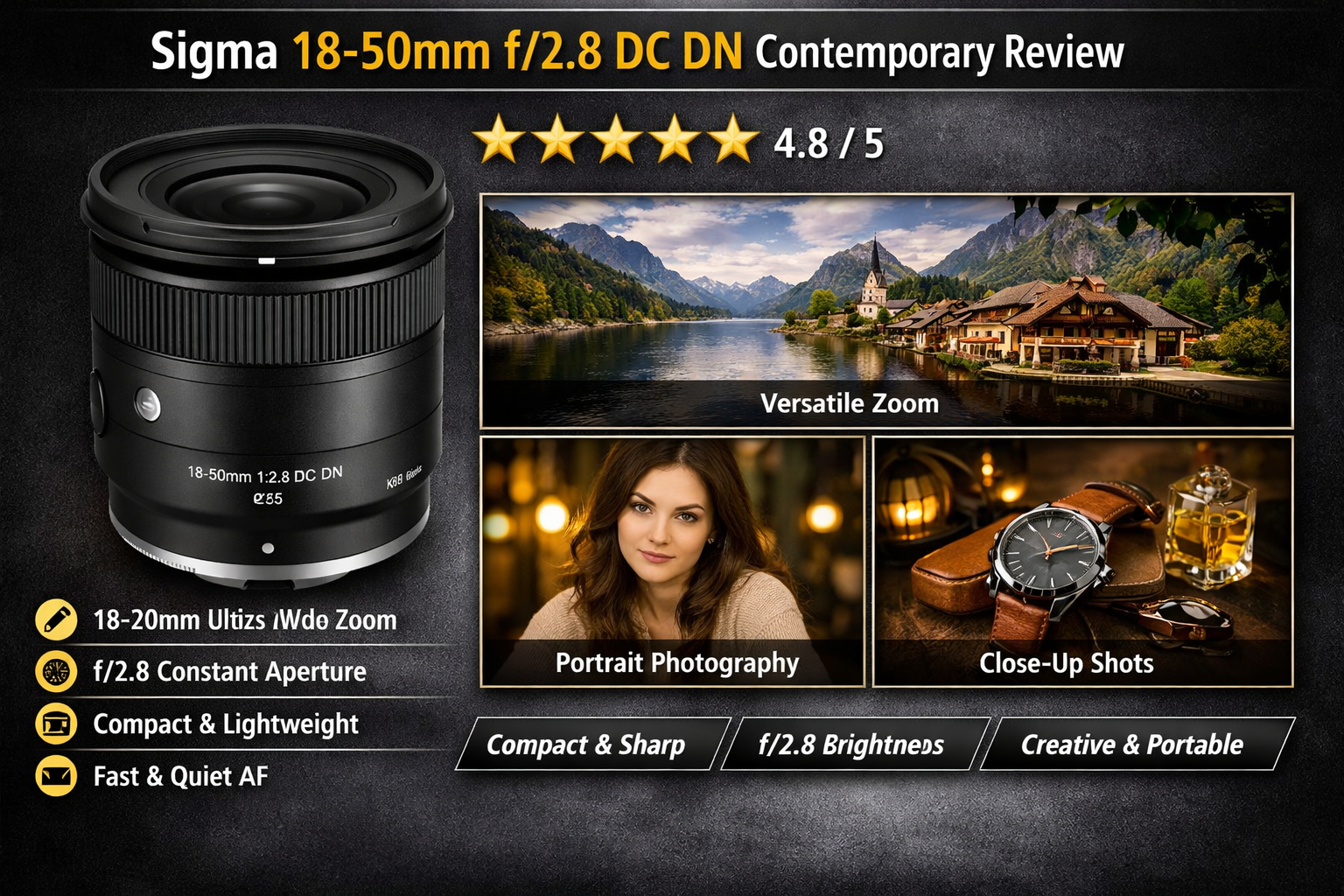The height and width of the screenshot is (896, 1344).
Task: Click the f/2.8 Brightness badge
Action: click(855, 744)
